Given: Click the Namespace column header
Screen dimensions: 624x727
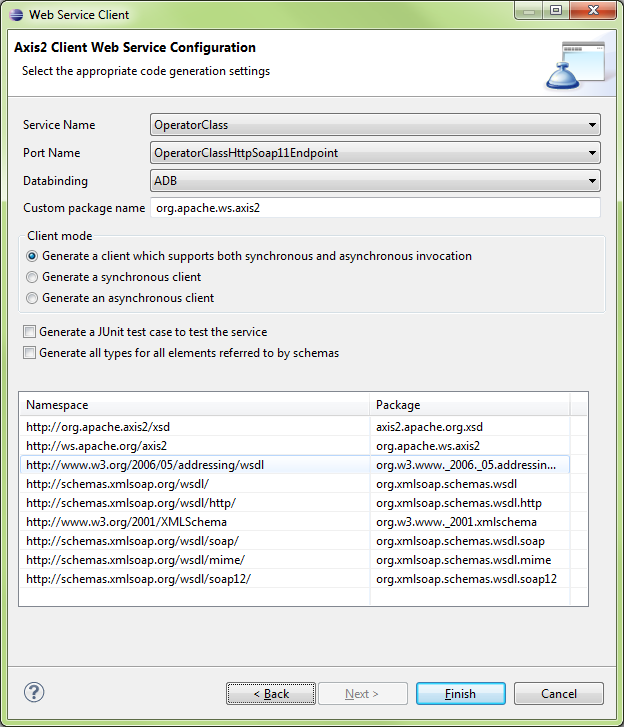Looking at the screenshot, I should [194, 405].
